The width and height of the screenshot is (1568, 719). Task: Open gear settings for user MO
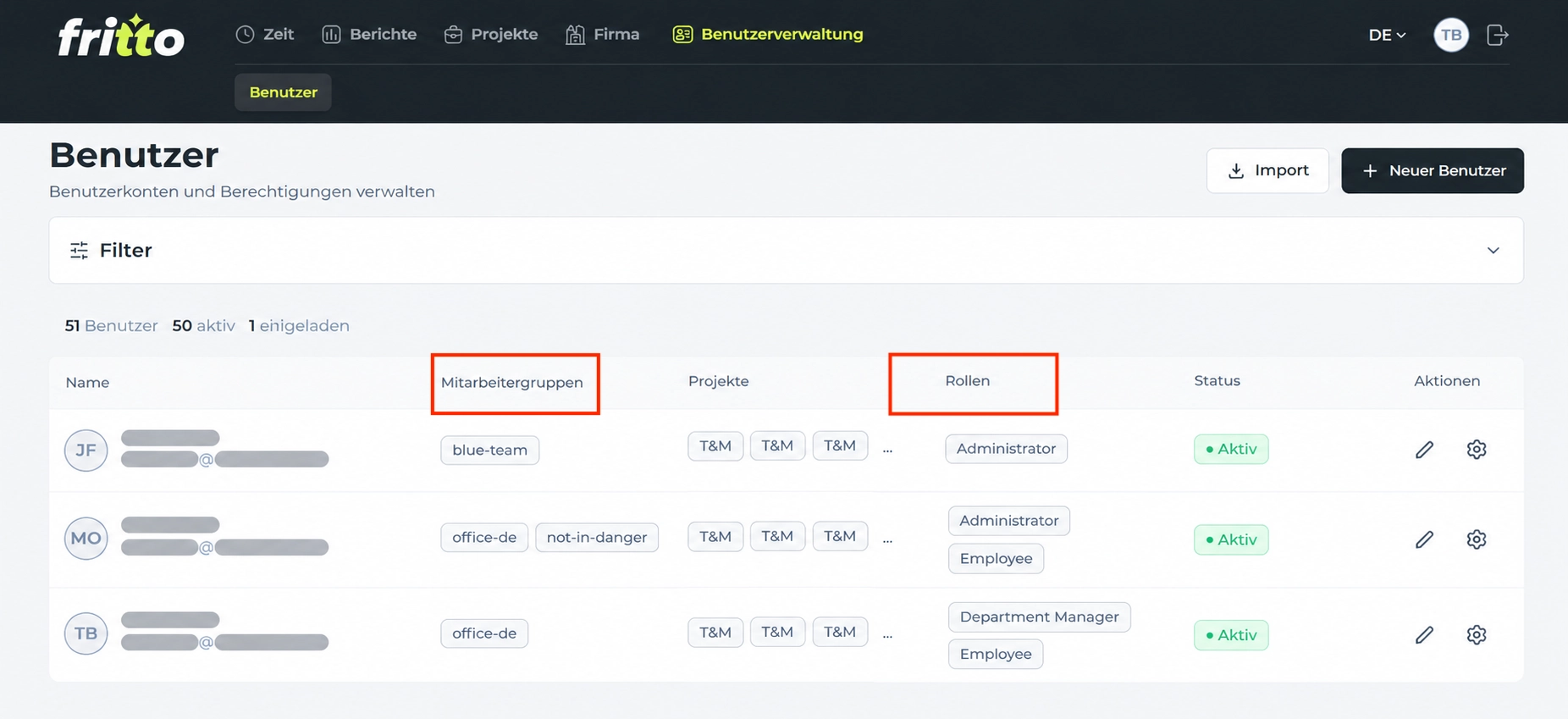(1477, 539)
